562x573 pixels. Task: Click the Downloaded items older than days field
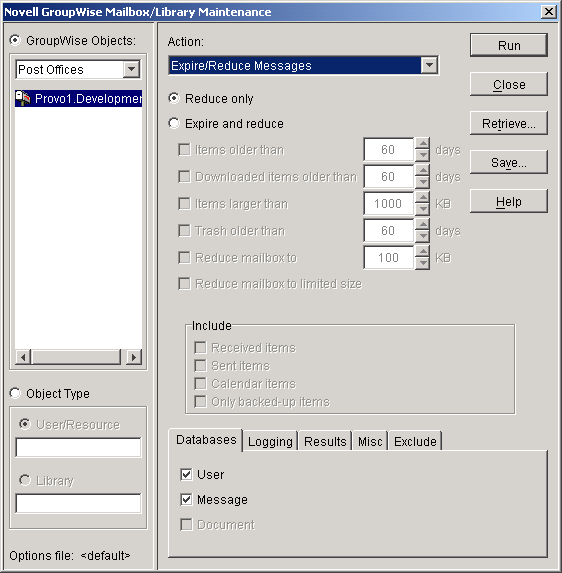[x=388, y=177]
